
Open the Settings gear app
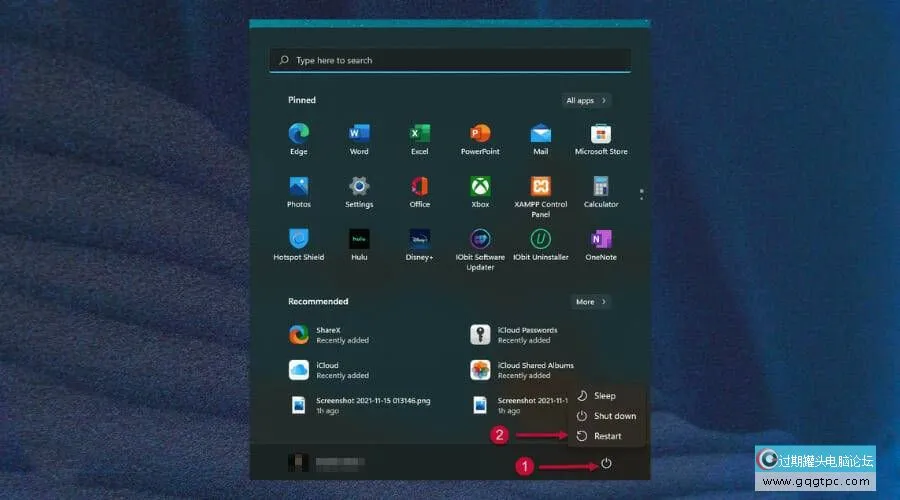[x=359, y=187]
